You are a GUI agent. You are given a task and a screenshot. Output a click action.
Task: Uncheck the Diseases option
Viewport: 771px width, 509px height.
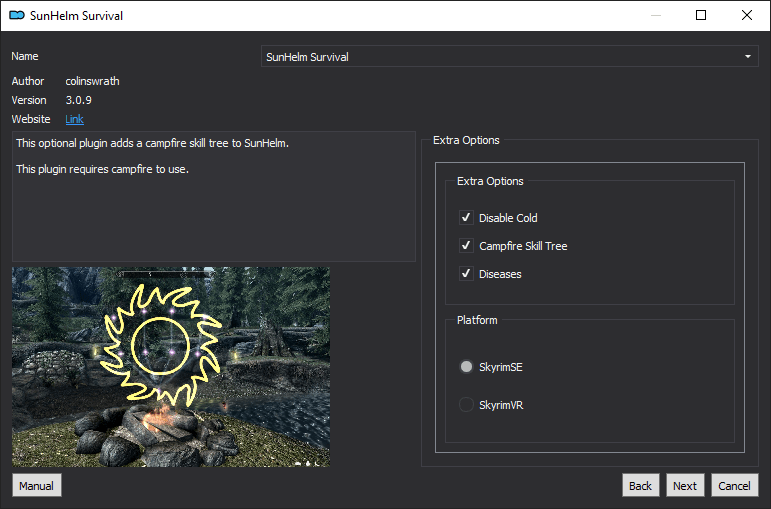[466, 273]
